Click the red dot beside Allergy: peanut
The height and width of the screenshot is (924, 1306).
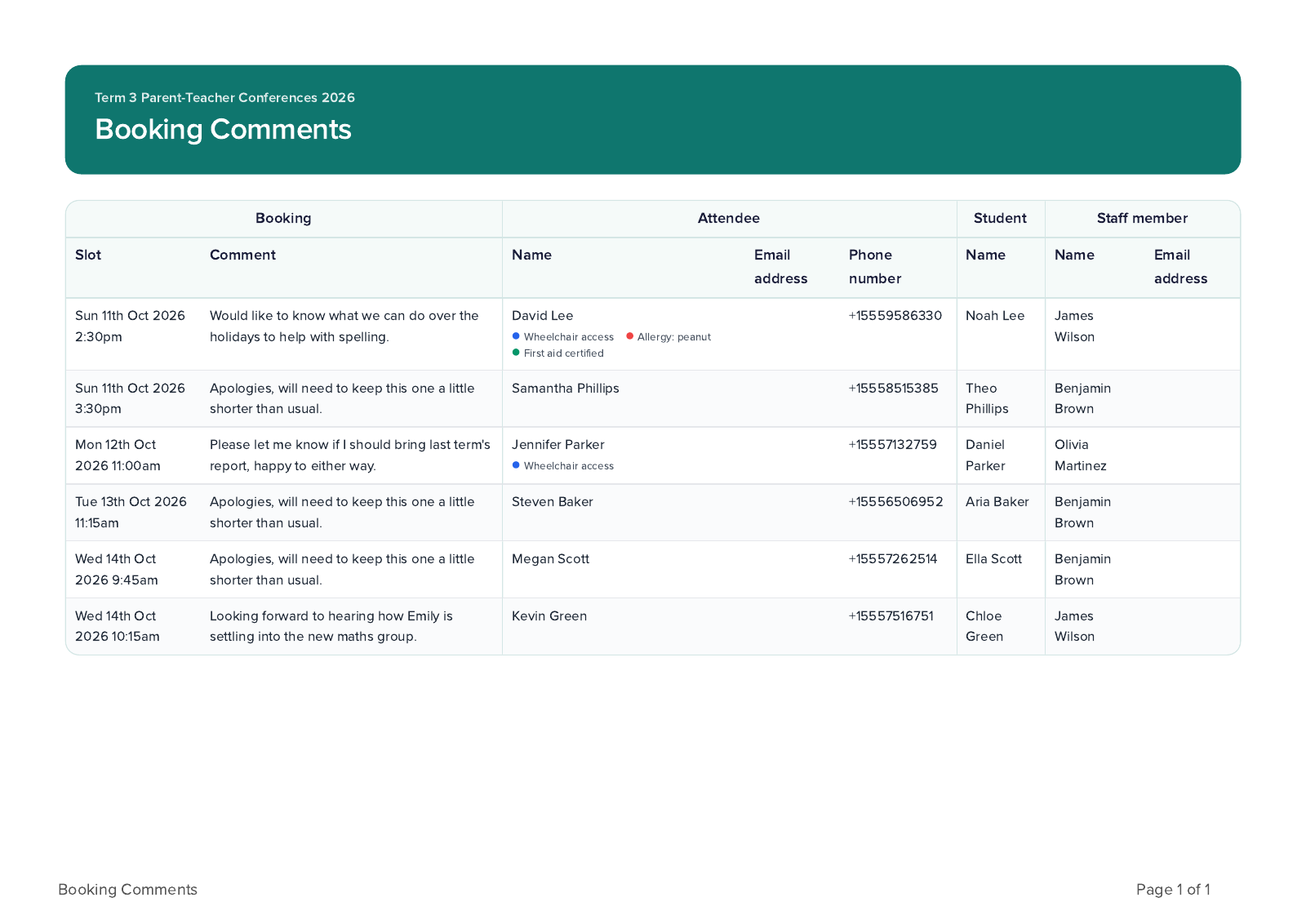point(629,336)
